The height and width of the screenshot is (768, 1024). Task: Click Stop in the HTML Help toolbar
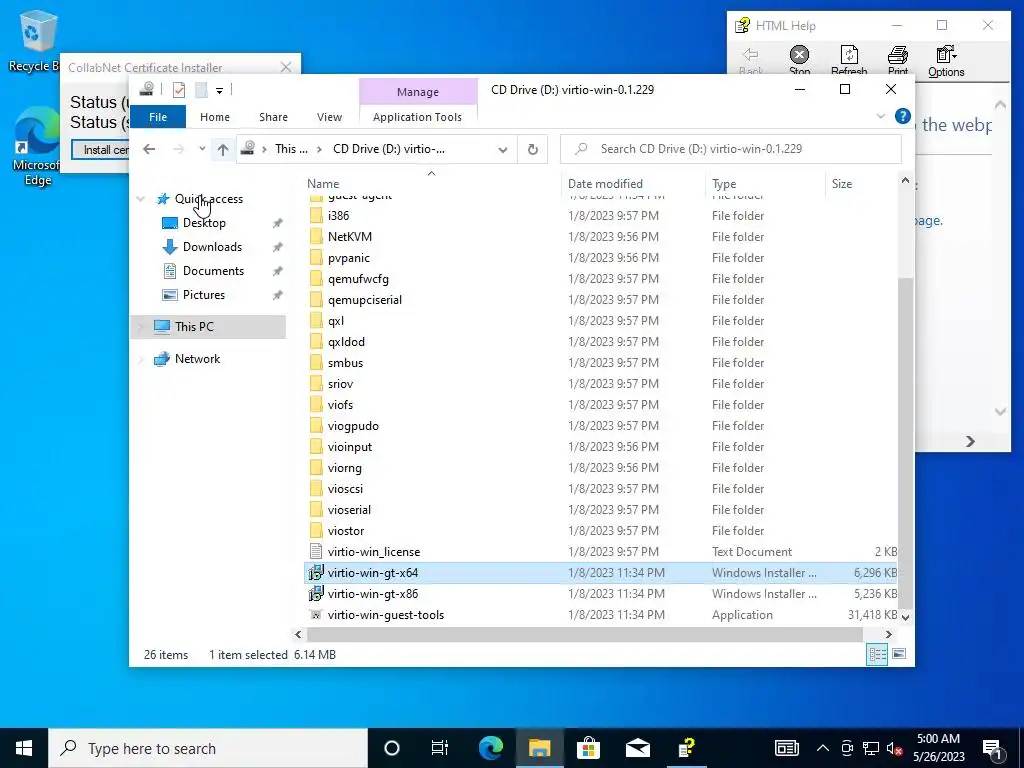tap(799, 60)
